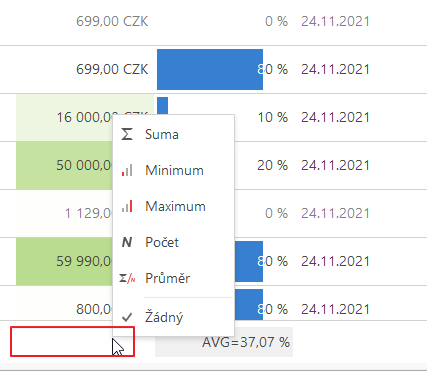The width and height of the screenshot is (427, 372).
Task: Click the checkmark next to Žádný
Action: pos(127,317)
